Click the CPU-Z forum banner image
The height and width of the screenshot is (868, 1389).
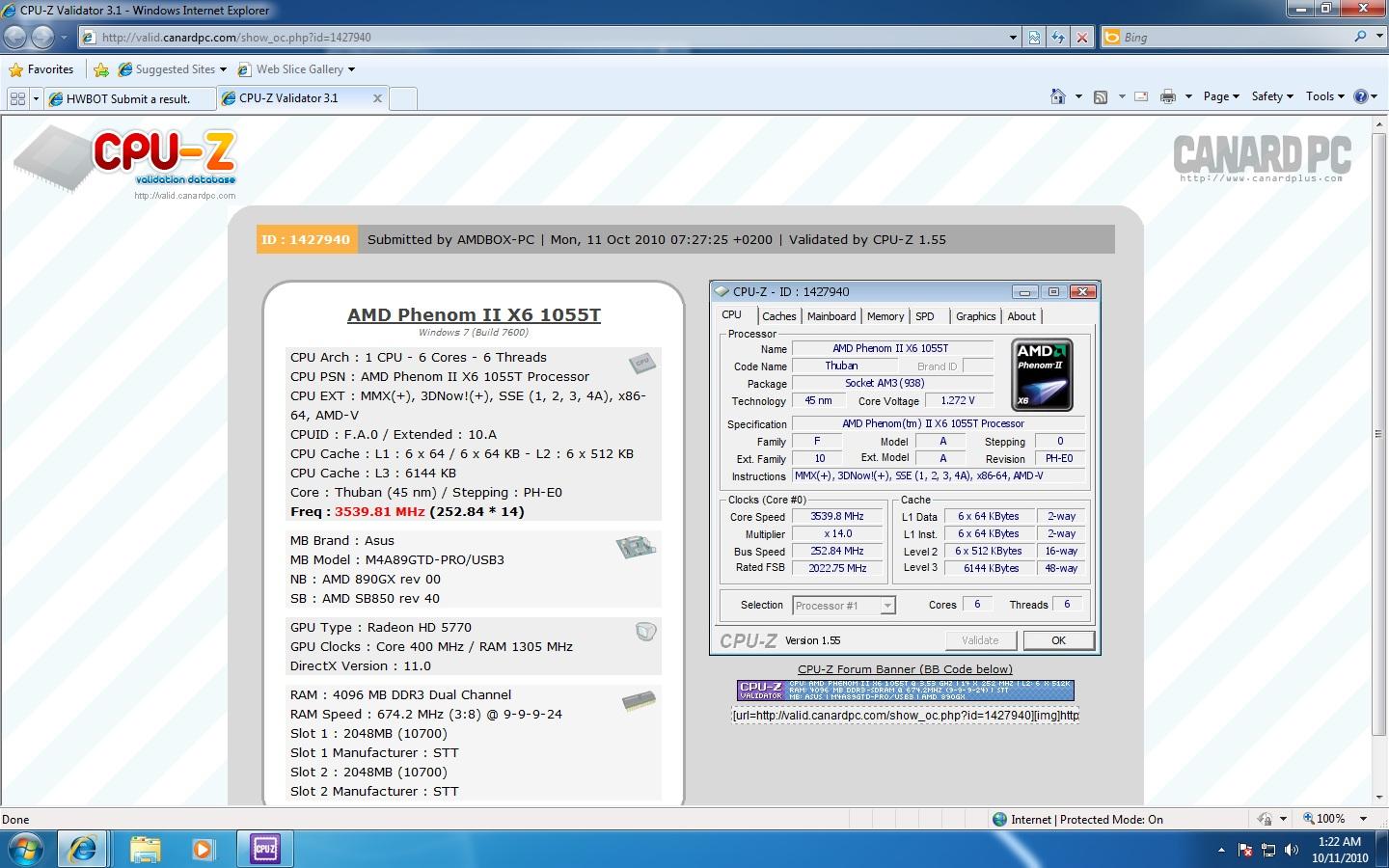[905, 690]
